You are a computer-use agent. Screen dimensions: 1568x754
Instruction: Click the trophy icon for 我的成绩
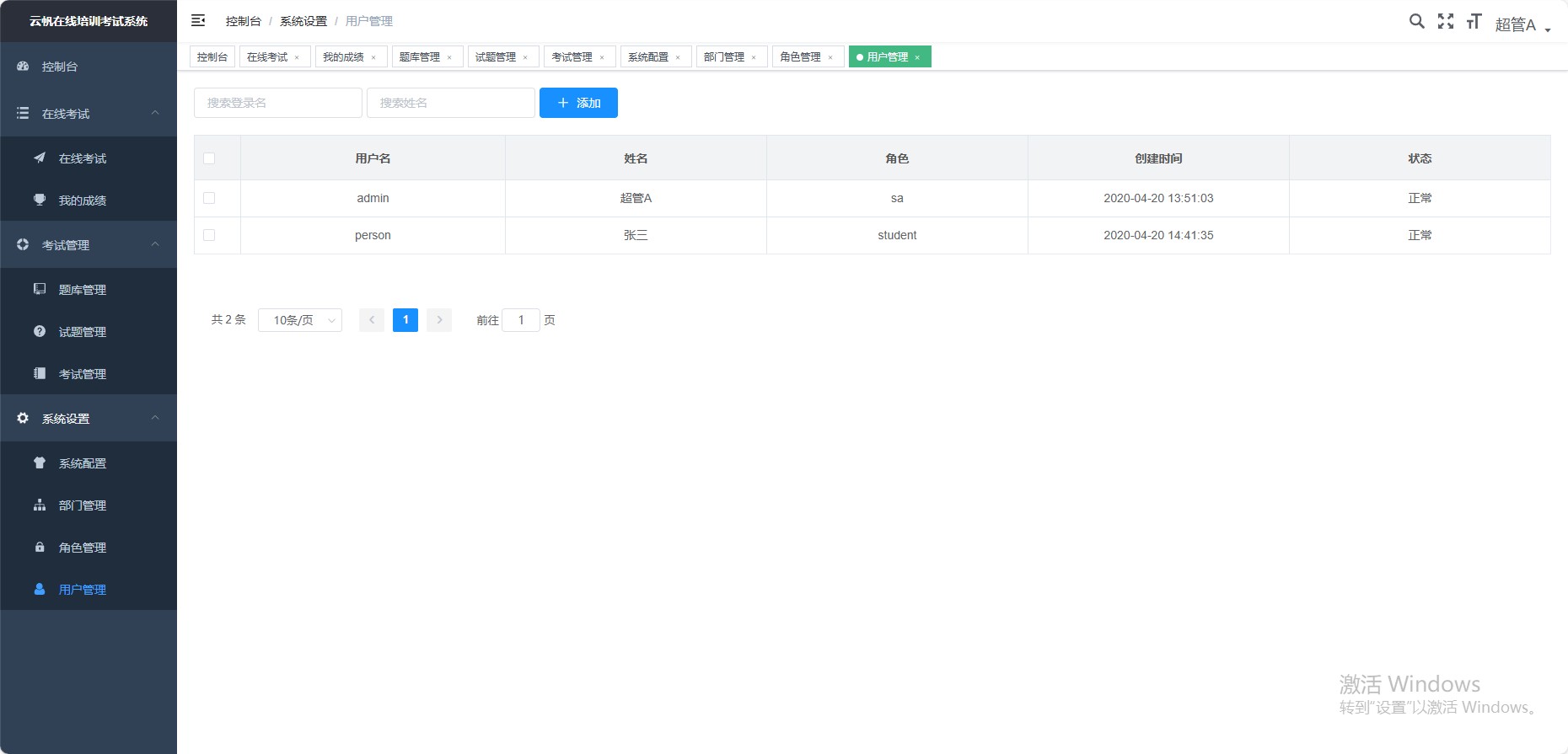pyautogui.click(x=40, y=200)
